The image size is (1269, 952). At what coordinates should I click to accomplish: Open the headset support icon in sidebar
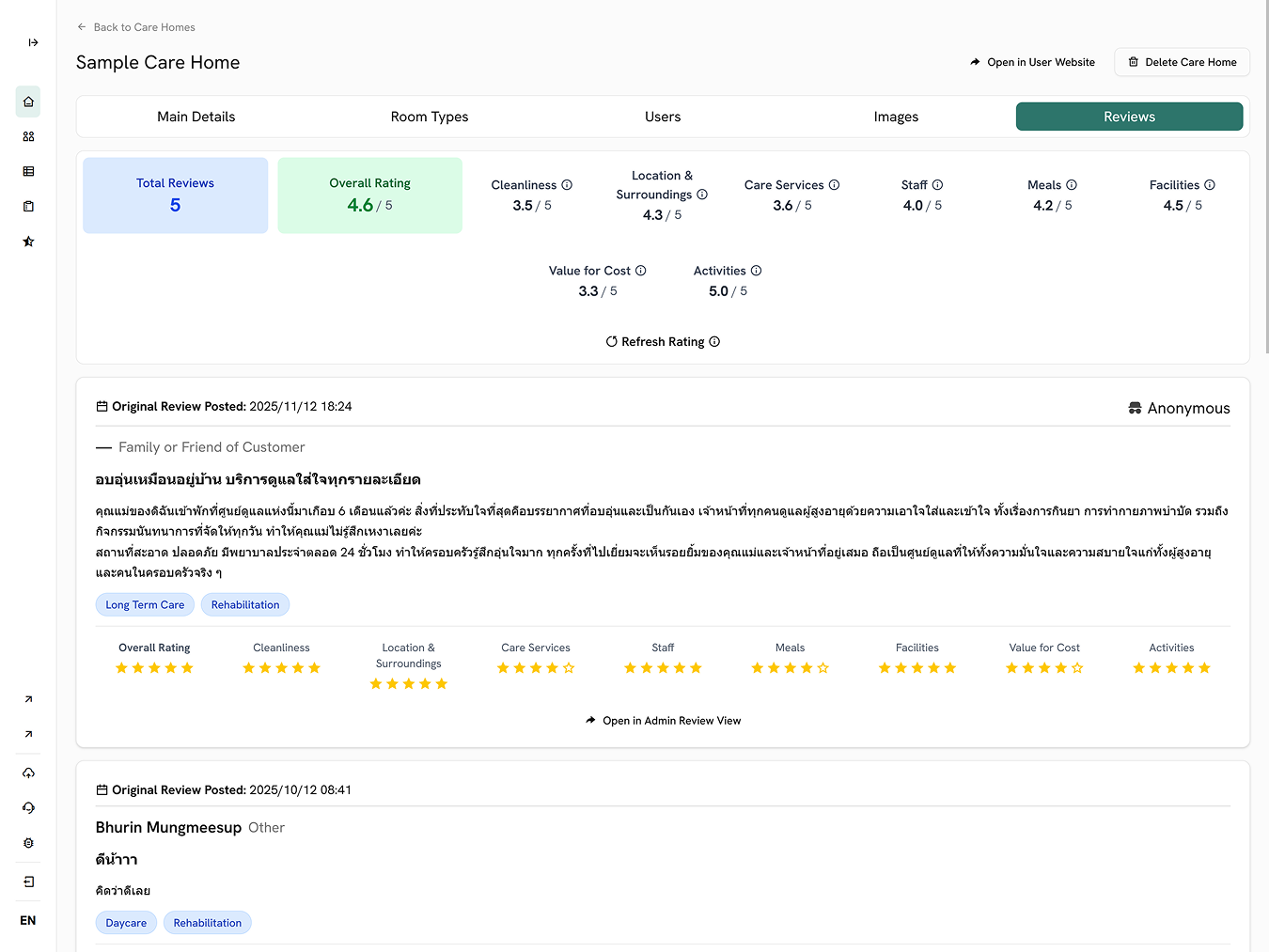tap(28, 807)
